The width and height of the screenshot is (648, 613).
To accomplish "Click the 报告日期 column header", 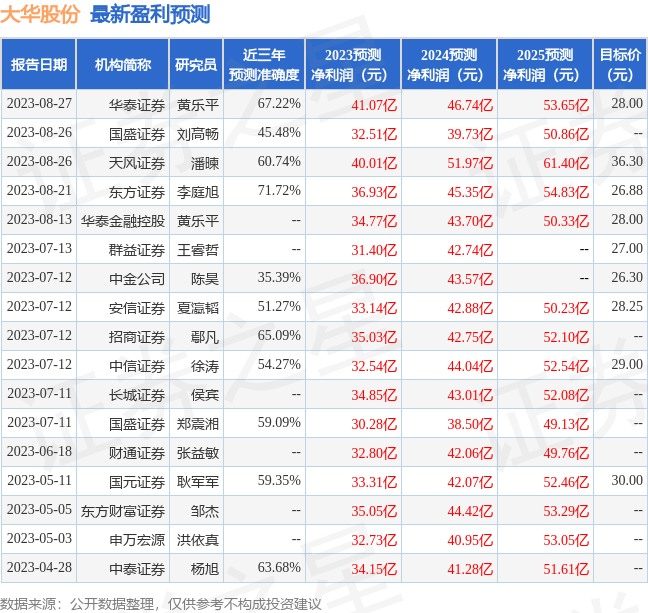I will coord(38,64).
